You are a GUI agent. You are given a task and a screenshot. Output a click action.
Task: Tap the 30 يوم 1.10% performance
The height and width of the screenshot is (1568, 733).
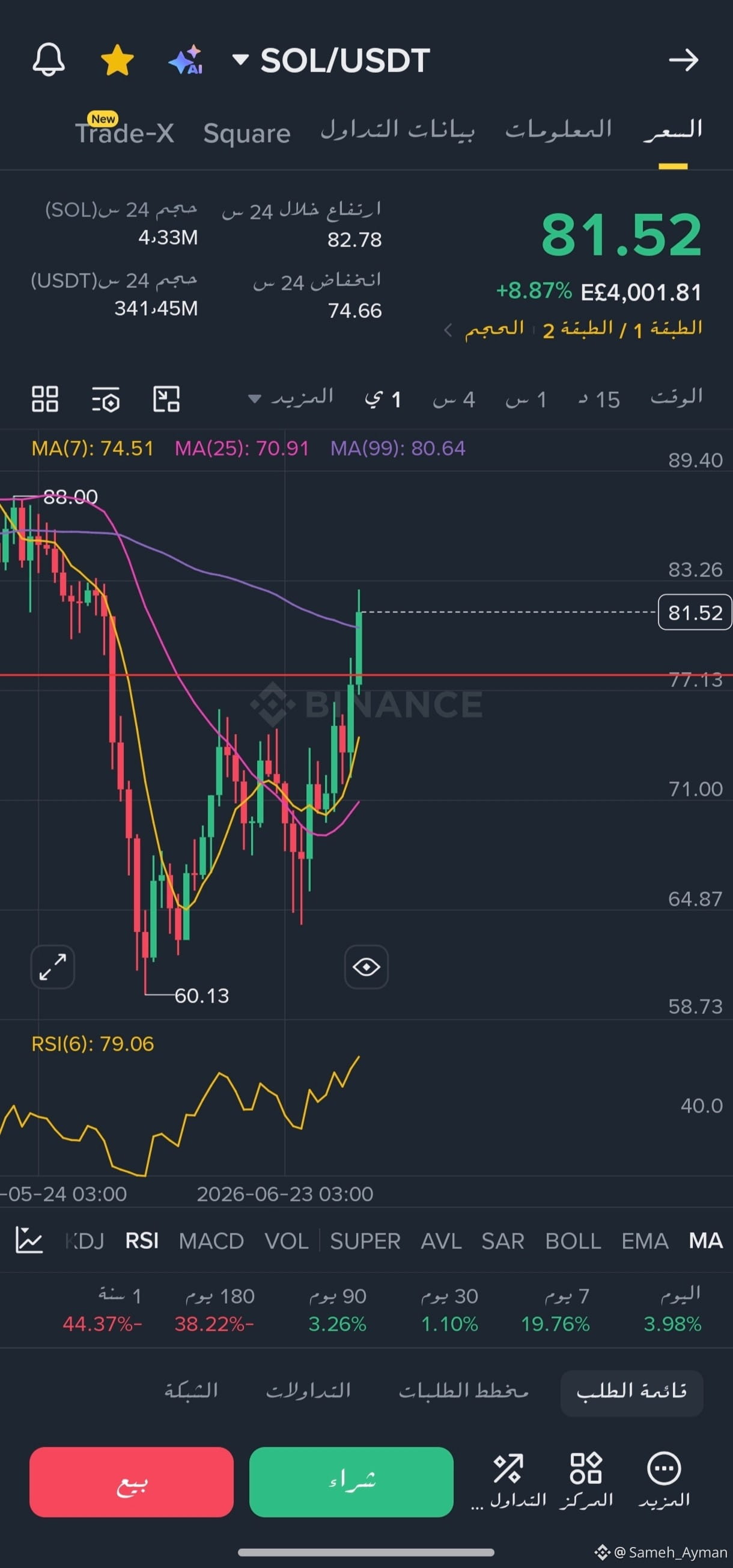tap(449, 1309)
